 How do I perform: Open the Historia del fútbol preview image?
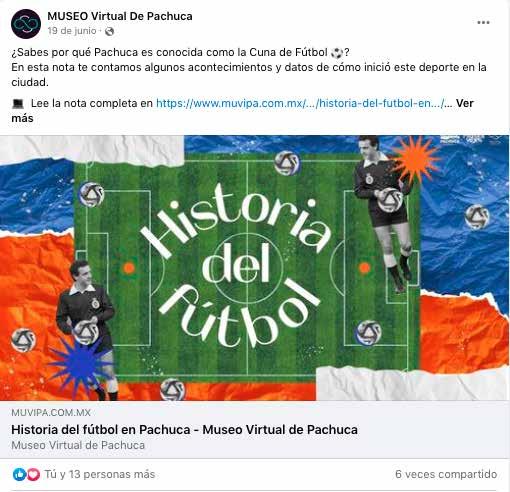pos(255,268)
